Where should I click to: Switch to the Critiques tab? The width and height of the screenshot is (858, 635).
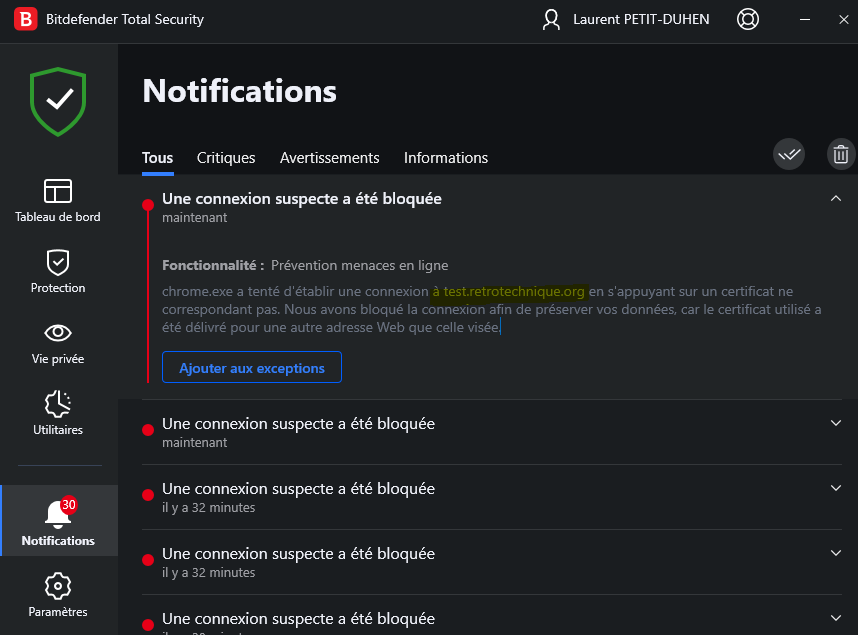[x=226, y=158]
